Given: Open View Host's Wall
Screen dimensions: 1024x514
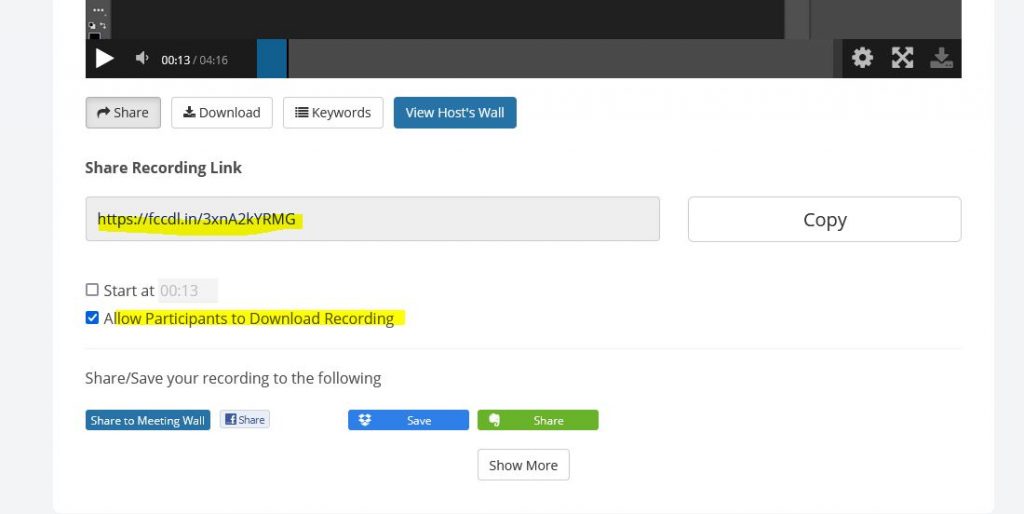Looking at the screenshot, I should (455, 112).
